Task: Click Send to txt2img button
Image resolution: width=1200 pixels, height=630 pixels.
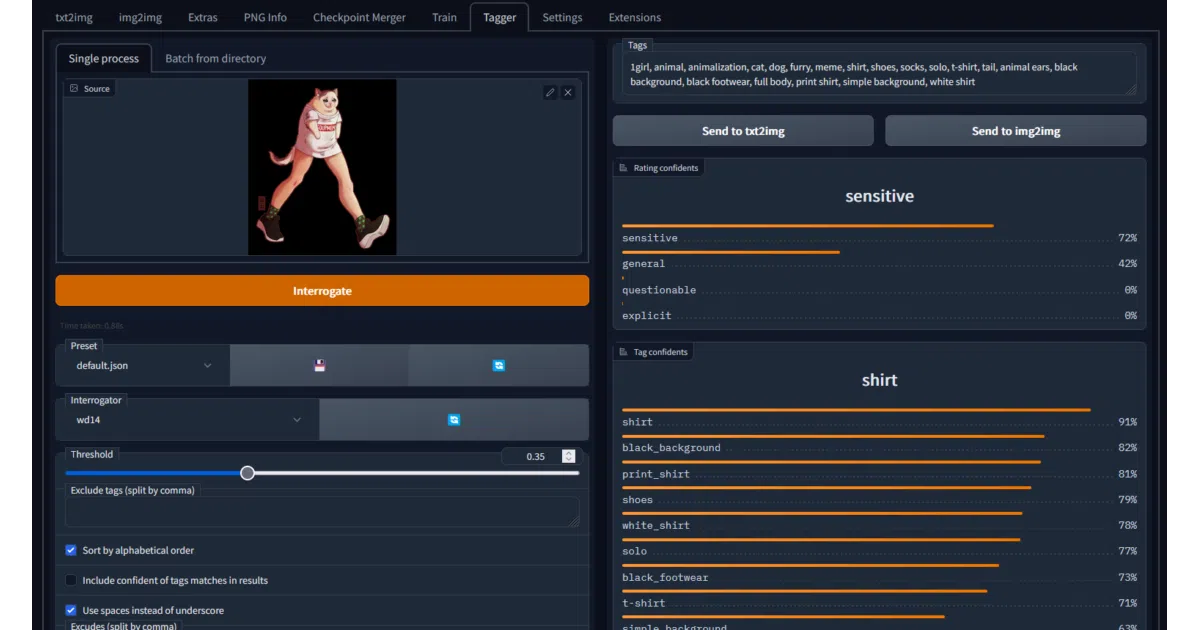Action: click(743, 131)
